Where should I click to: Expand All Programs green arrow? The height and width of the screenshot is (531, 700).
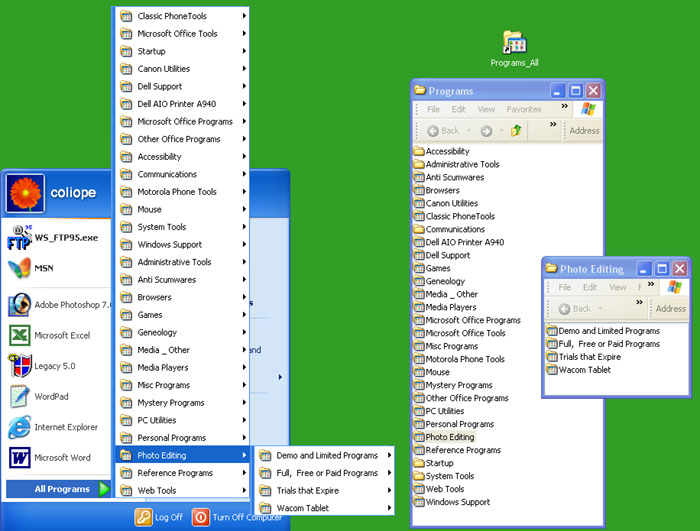click(x=104, y=489)
